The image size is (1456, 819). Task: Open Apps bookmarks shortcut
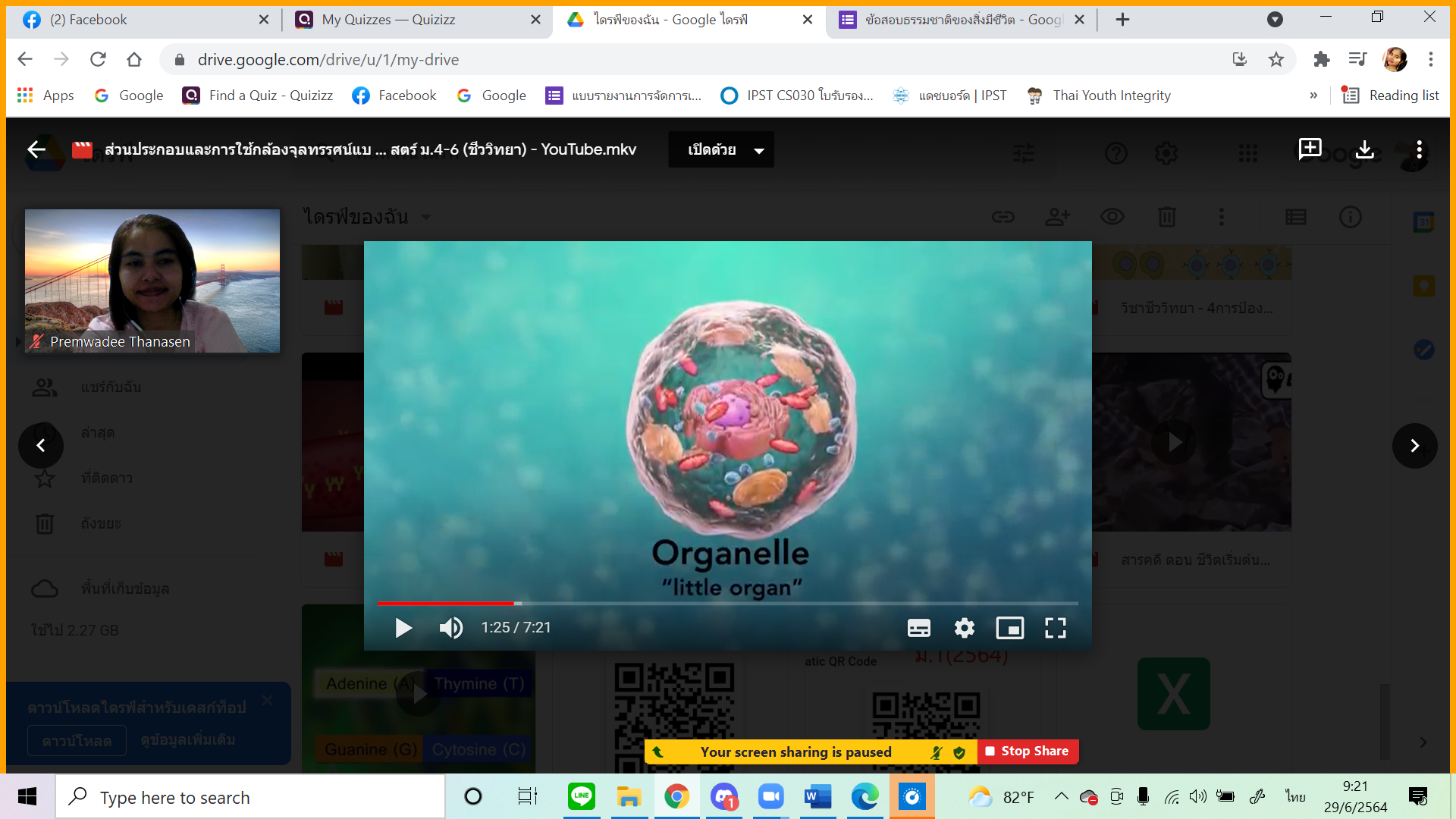click(45, 96)
